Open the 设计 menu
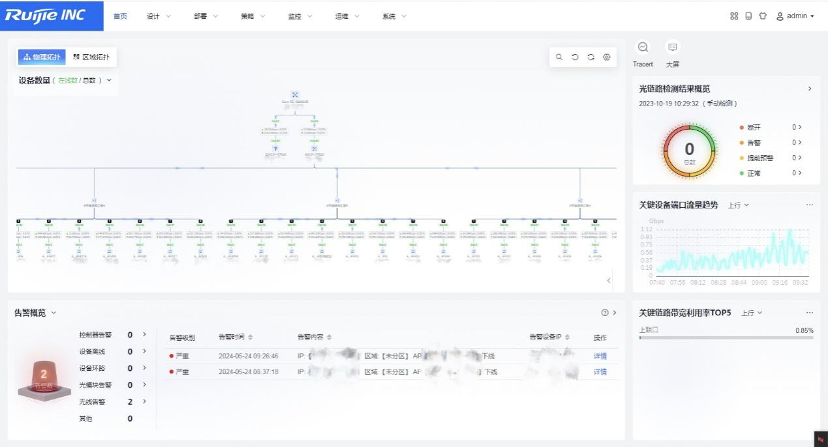The width and height of the screenshot is (828, 448). 158,16
